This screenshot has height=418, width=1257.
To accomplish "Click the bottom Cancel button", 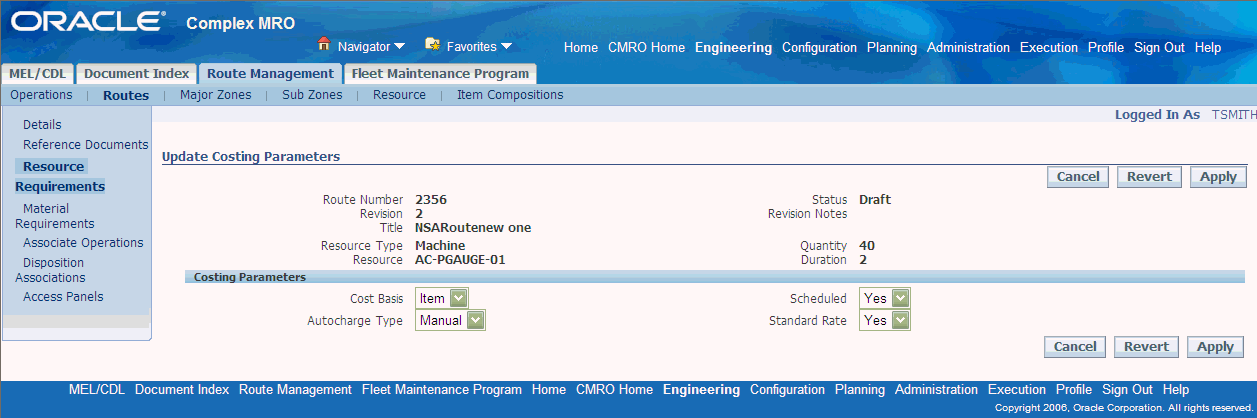I will pyautogui.click(x=1075, y=347).
